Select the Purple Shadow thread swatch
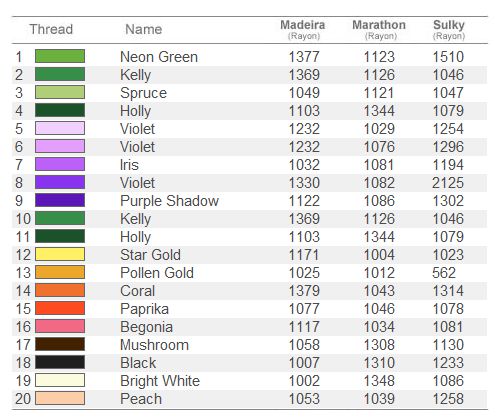This screenshot has width=500, height=420. [60, 200]
